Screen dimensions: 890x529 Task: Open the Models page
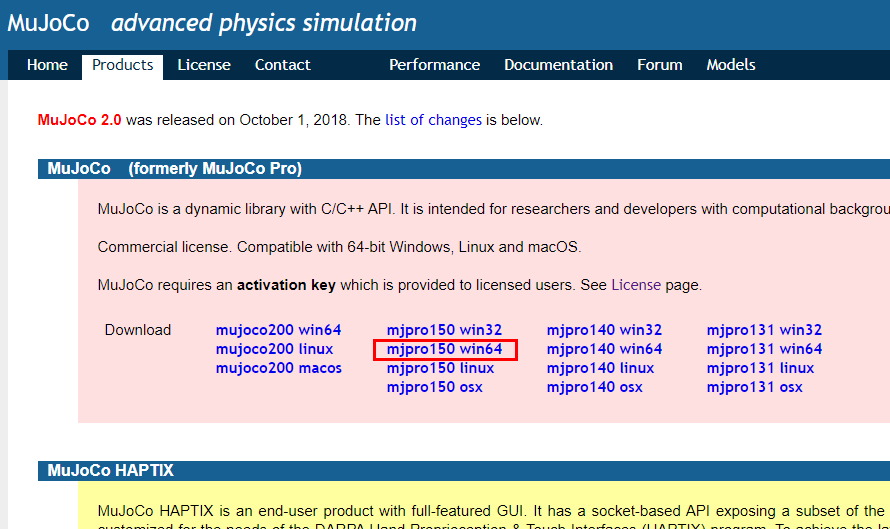click(731, 65)
